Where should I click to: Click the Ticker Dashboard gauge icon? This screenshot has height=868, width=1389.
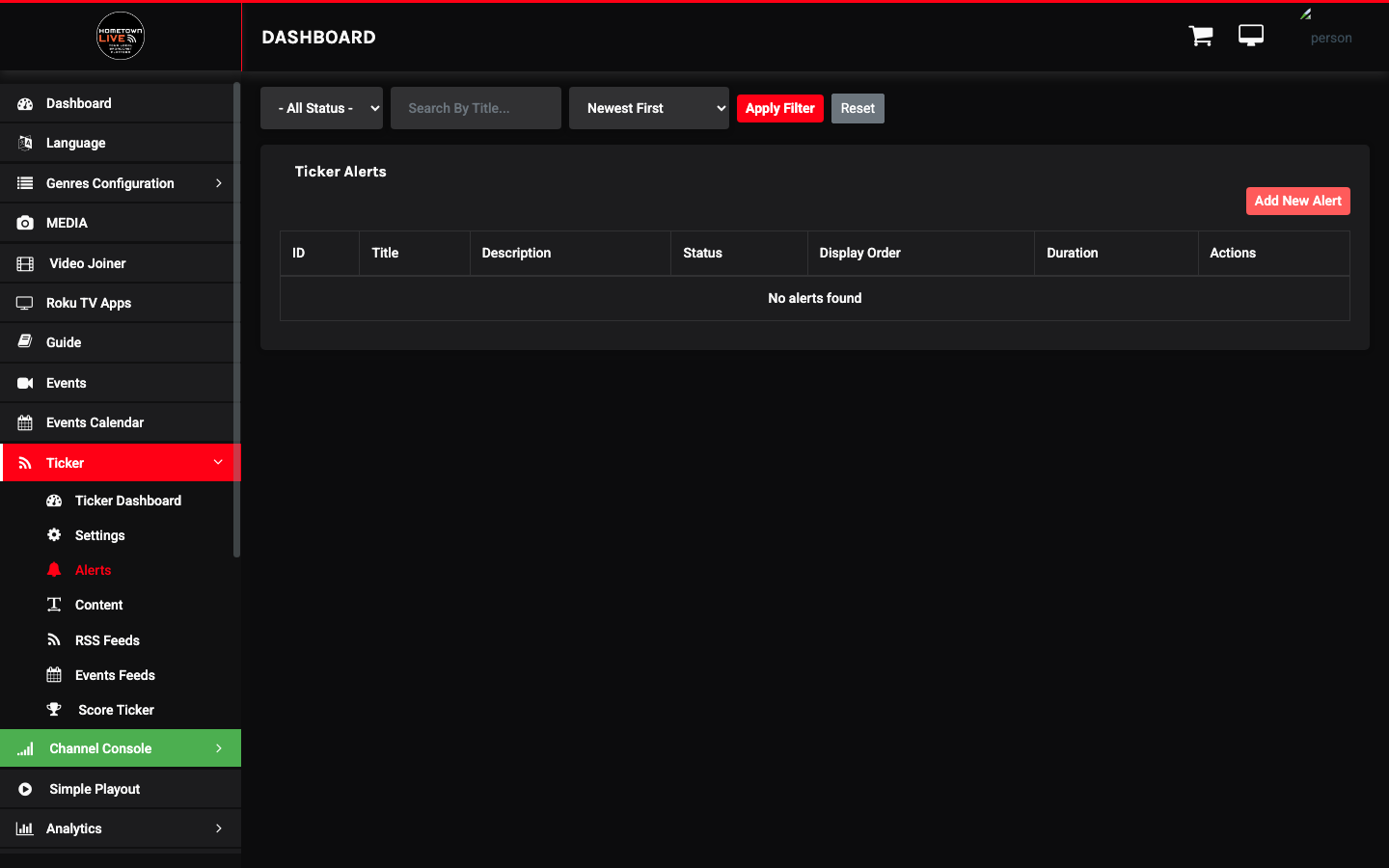tap(54, 501)
